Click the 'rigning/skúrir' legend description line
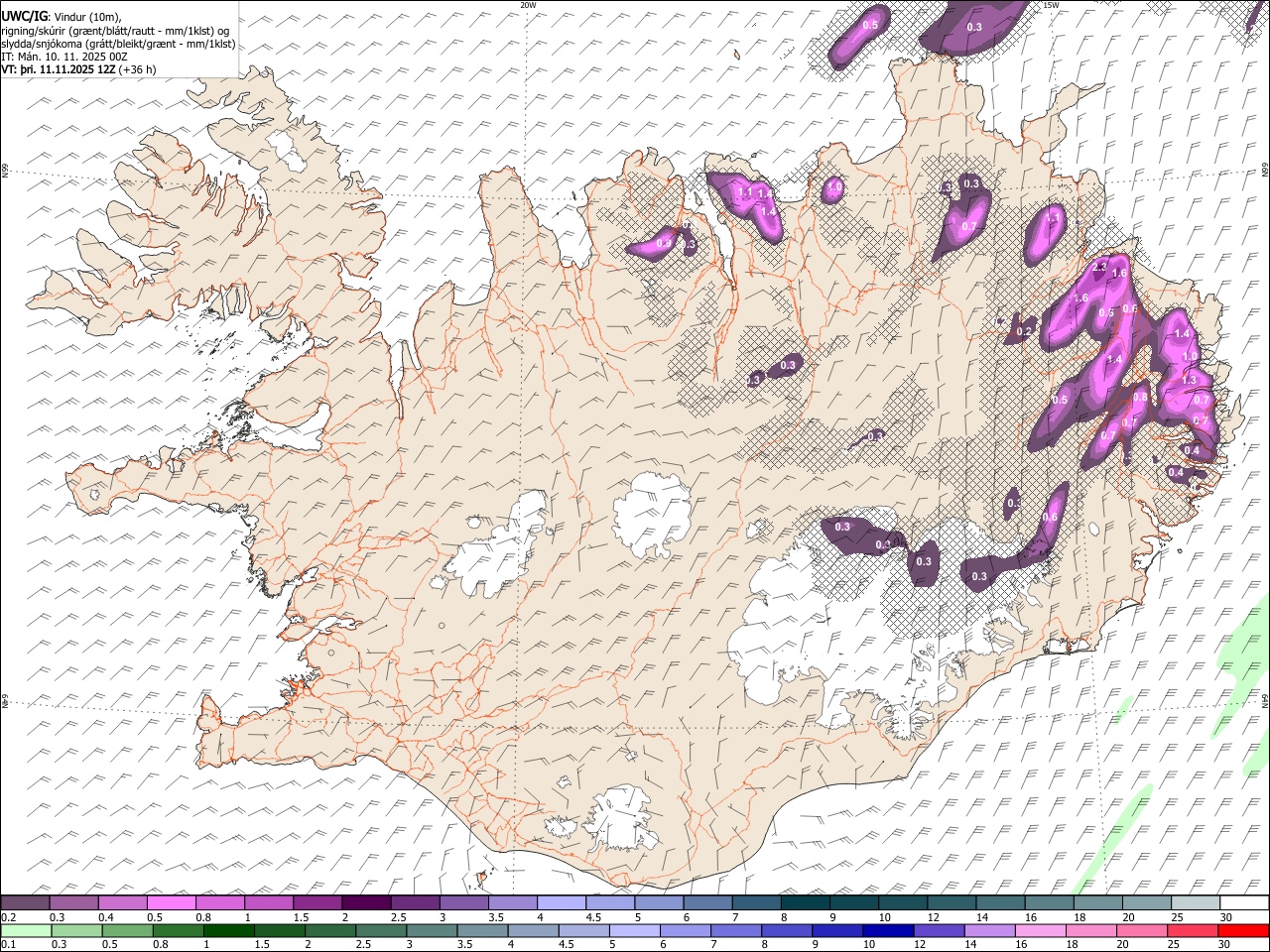1270x952 pixels. [x=115, y=30]
